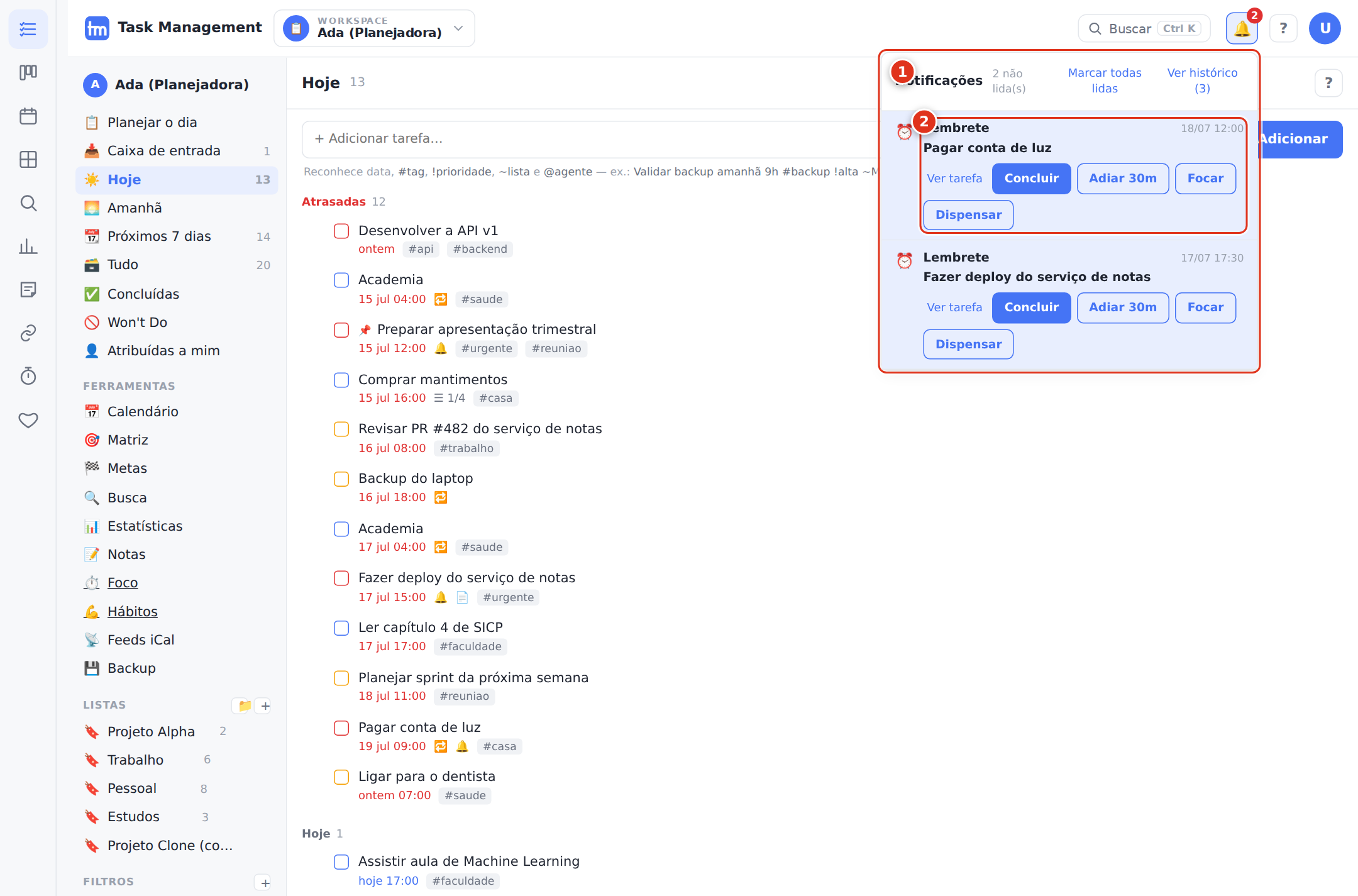Open Concluídas view
This screenshot has height=896, width=1358.
pos(177,294)
